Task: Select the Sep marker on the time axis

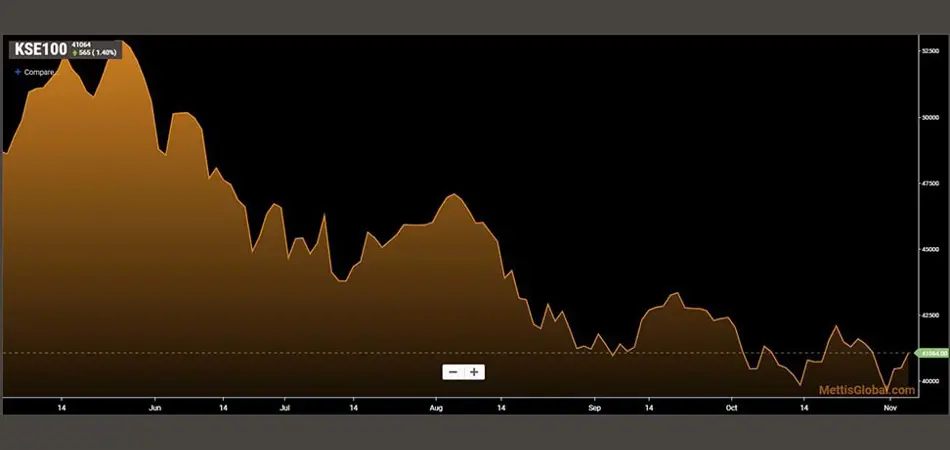Action: coord(594,408)
